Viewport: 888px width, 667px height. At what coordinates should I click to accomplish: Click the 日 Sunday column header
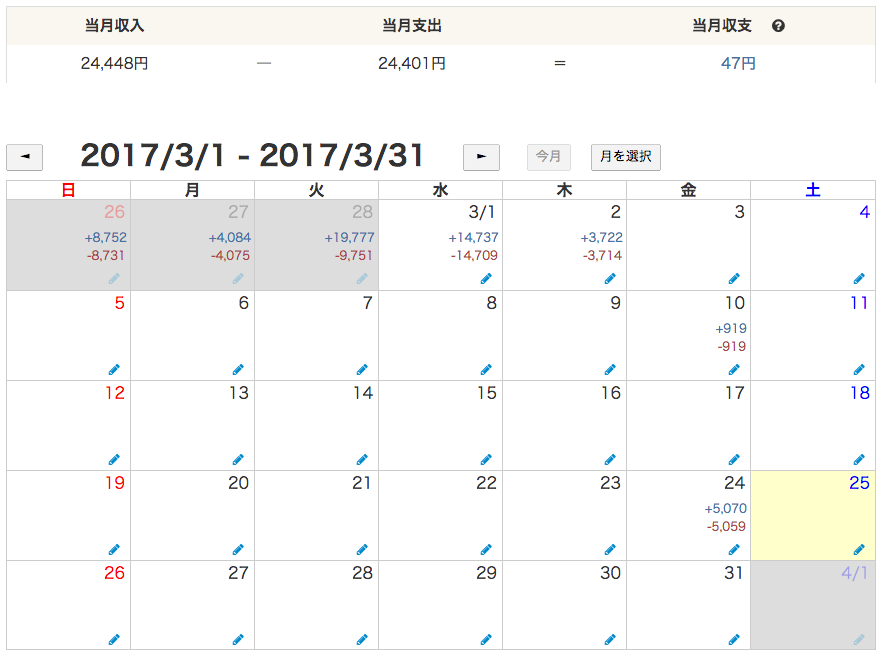[69, 190]
